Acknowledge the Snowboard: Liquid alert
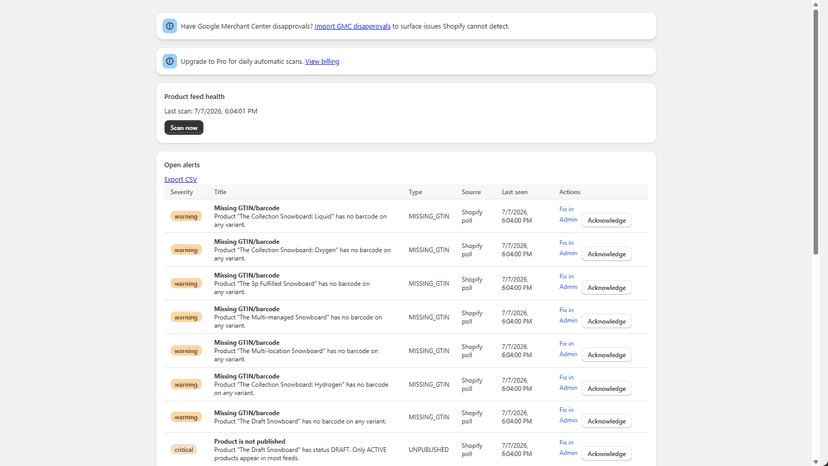828x466 pixels. (x=606, y=220)
